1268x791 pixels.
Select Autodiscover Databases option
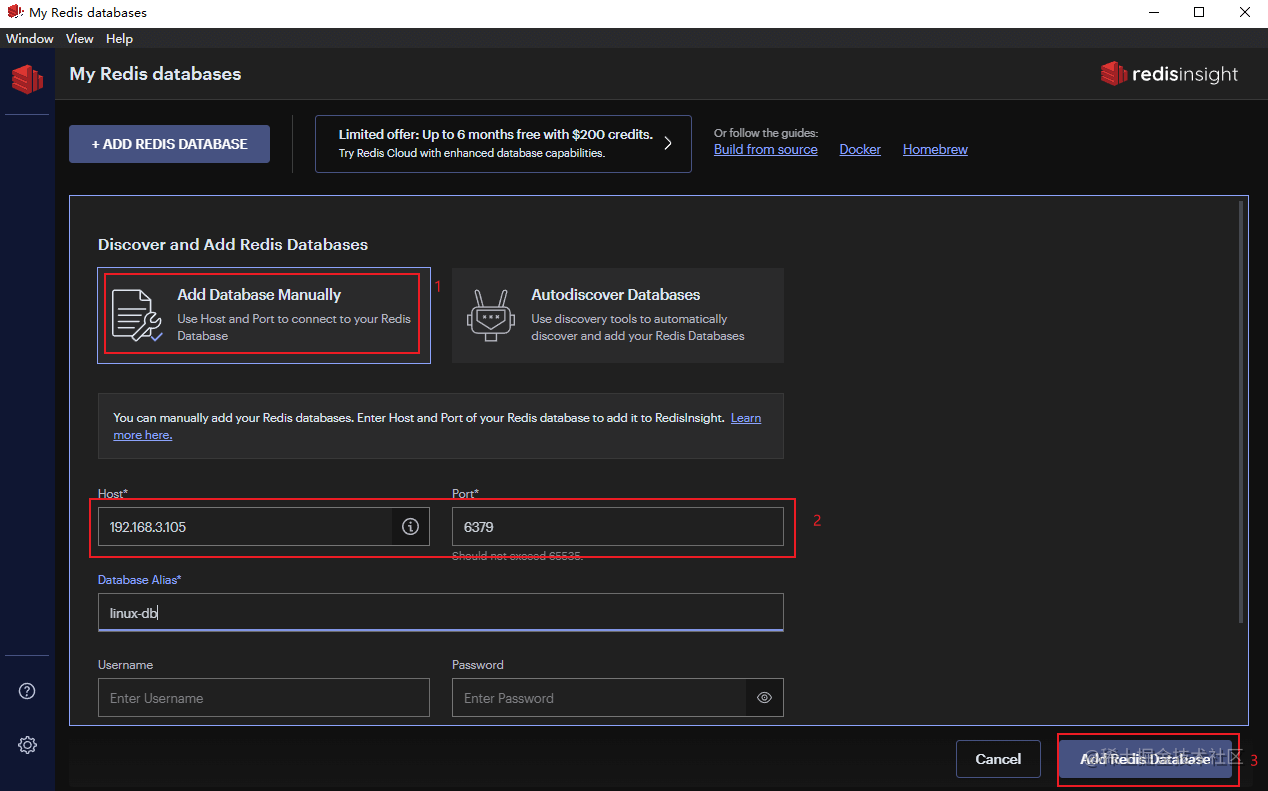point(618,315)
